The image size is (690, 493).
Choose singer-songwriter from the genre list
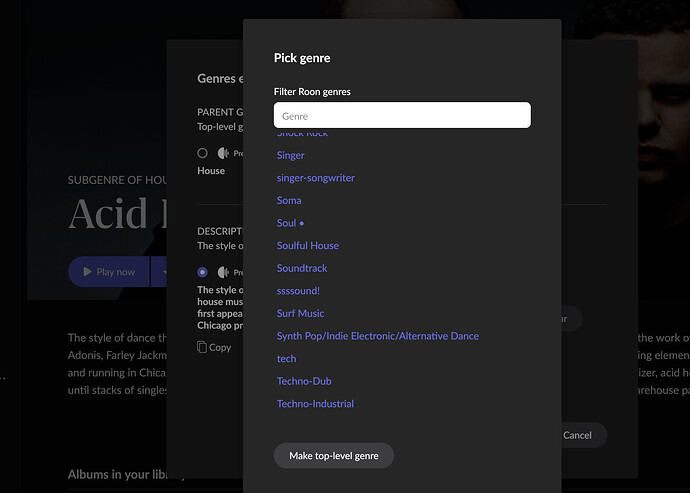pos(315,178)
